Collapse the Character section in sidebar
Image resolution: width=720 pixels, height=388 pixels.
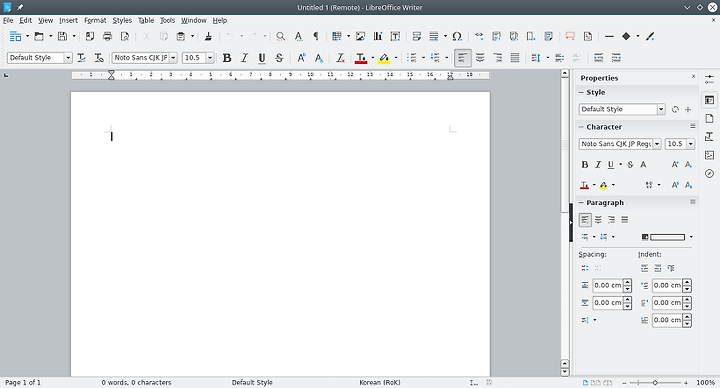point(581,127)
